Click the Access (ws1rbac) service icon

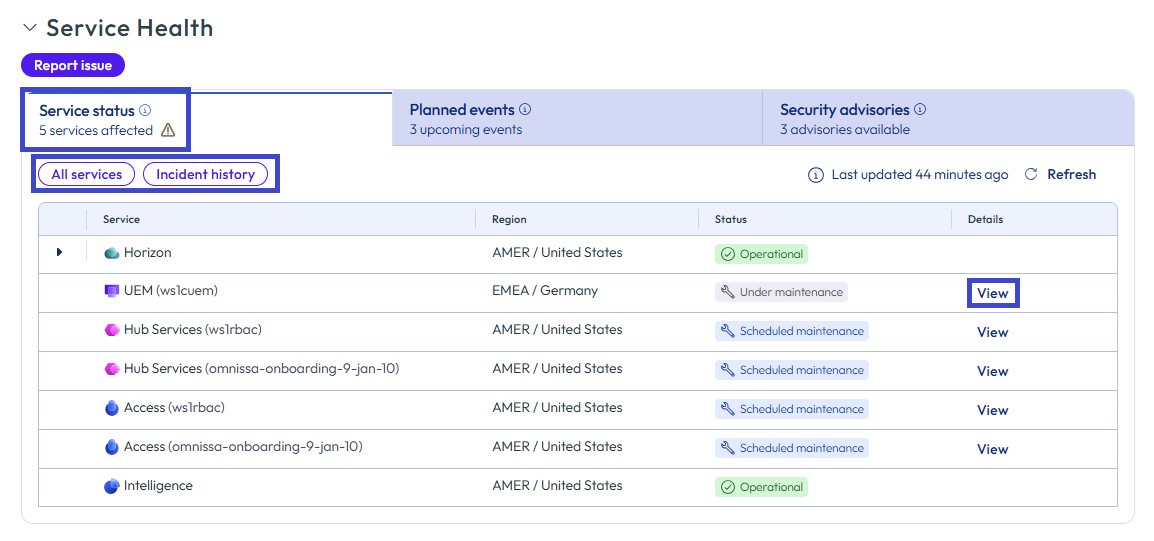[x=112, y=408]
